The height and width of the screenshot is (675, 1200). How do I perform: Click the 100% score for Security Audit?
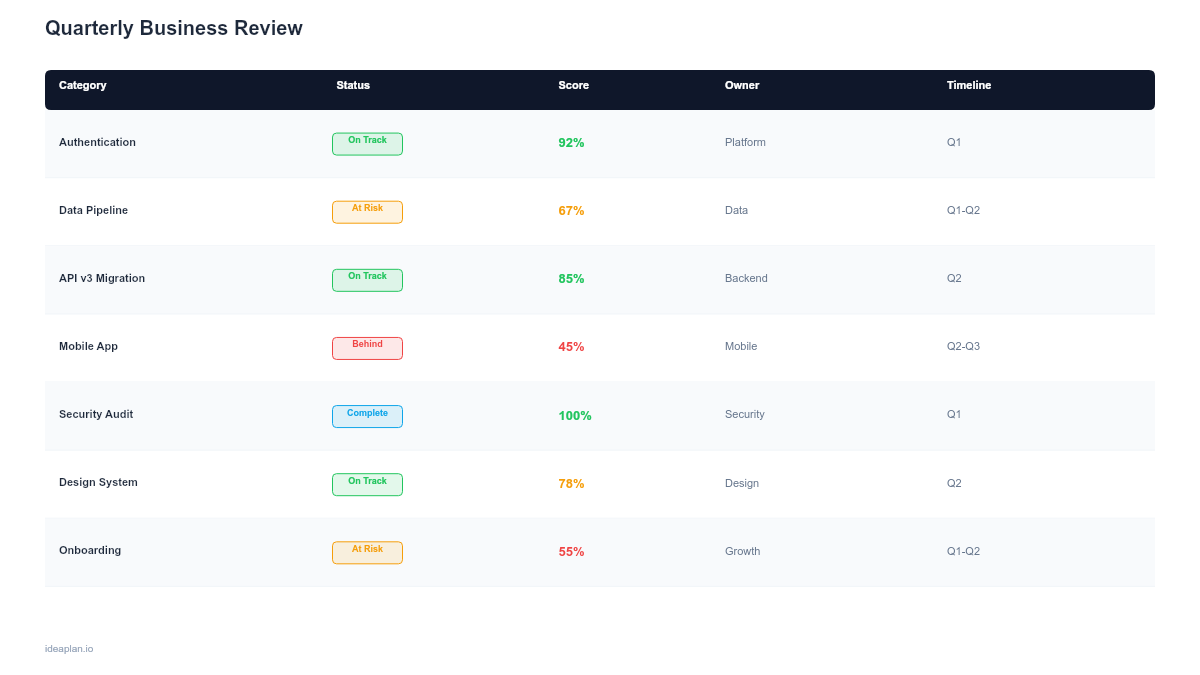(x=574, y=415)
